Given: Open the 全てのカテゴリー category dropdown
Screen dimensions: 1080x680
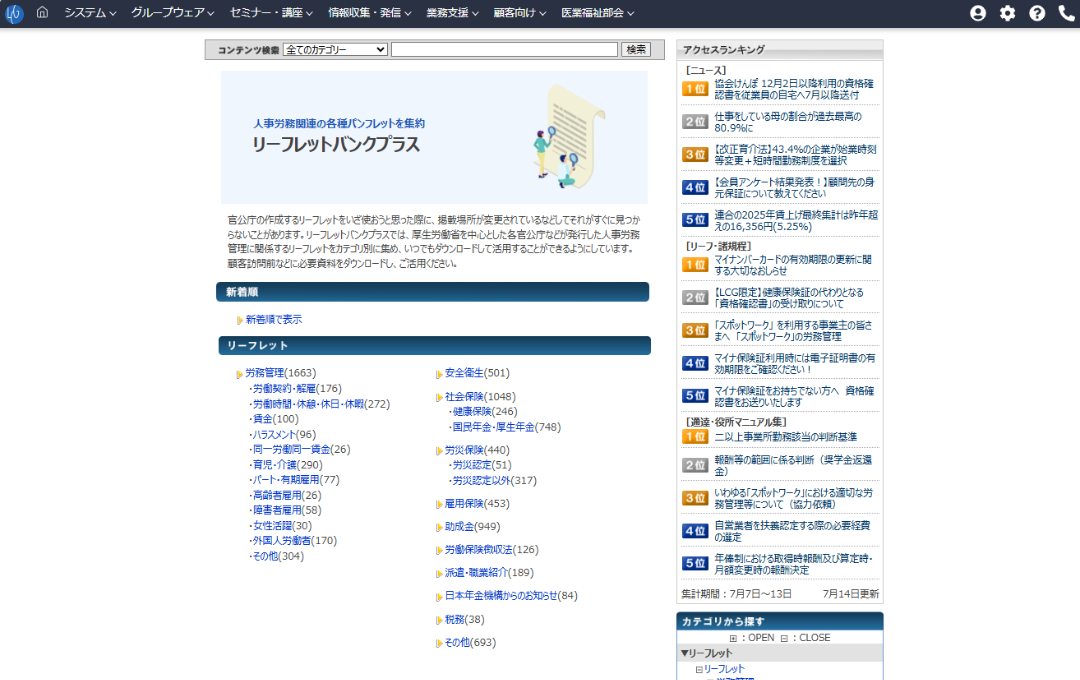Looking at the screenshot, I should [x=335, y=50].
